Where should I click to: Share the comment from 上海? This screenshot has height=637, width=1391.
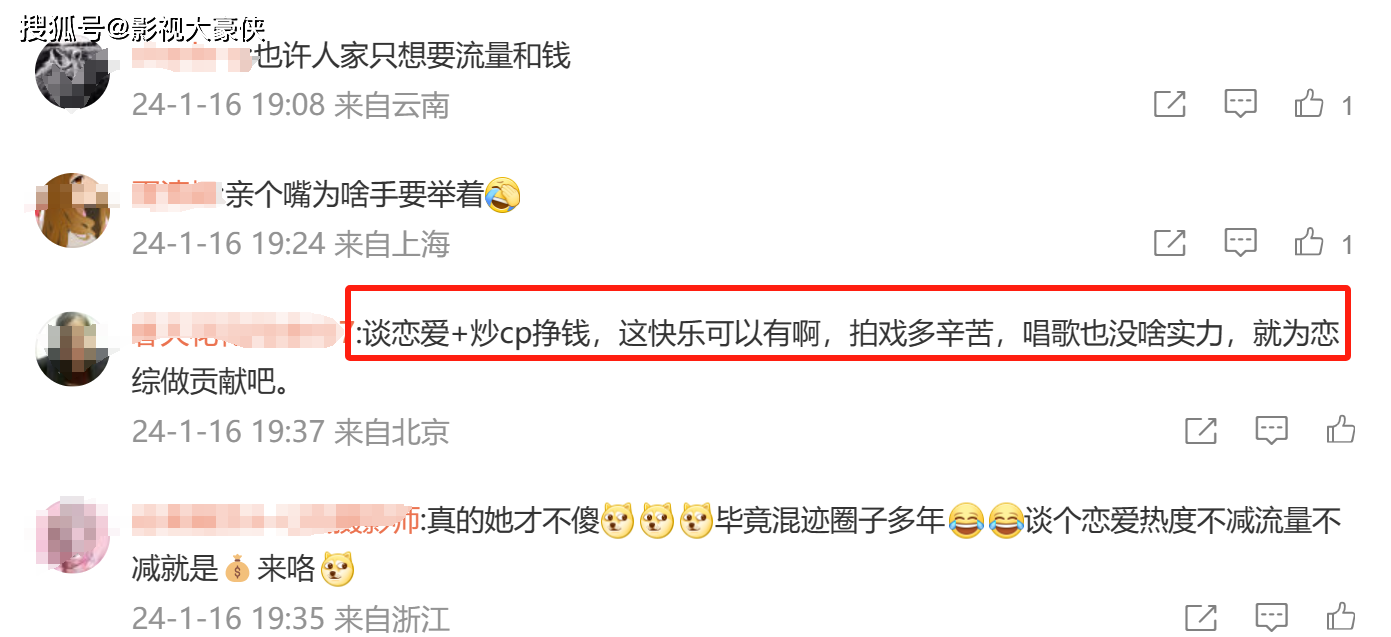pyautogui.click(x=1170, y=242)
